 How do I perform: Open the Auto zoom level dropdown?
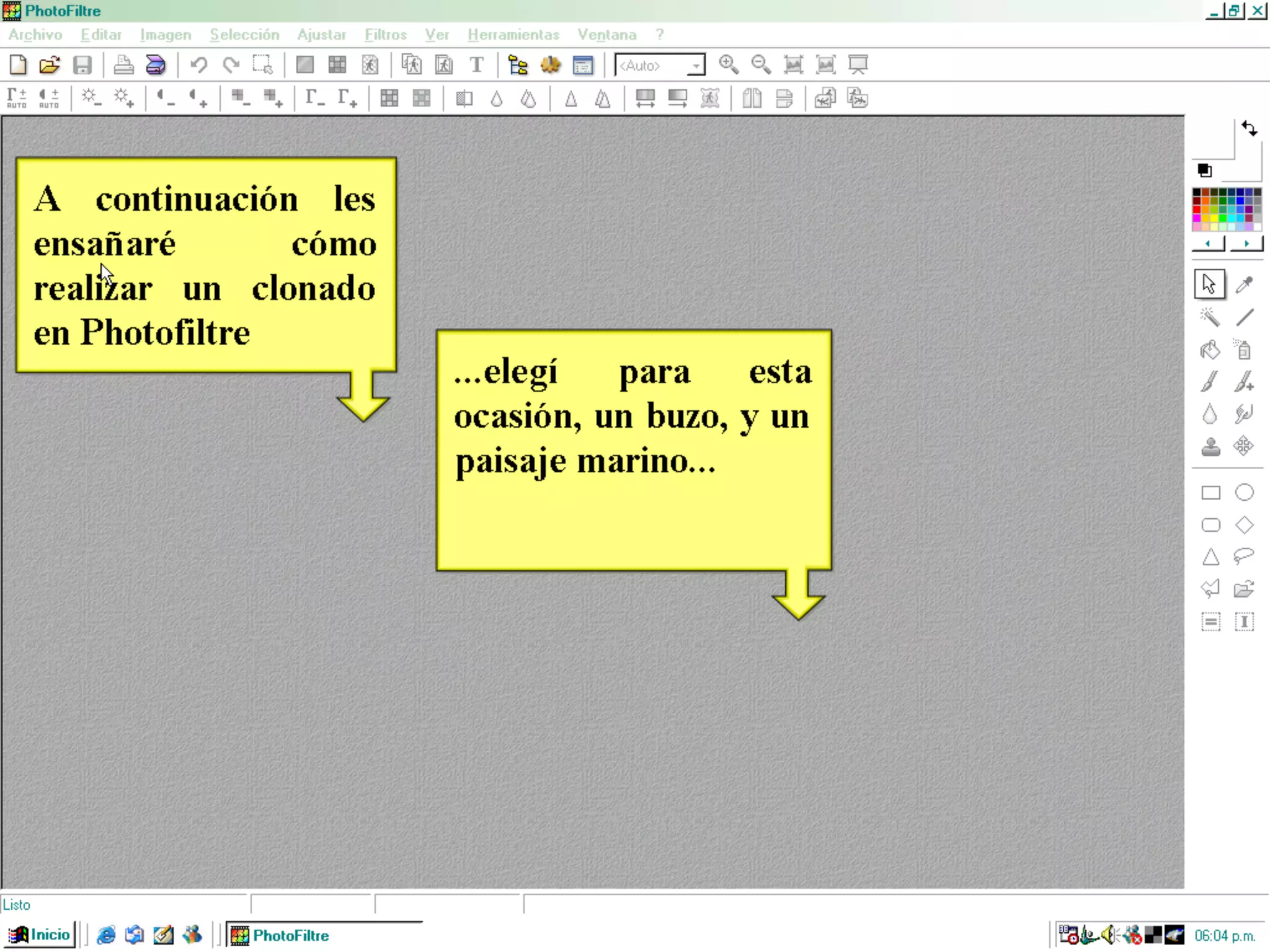[696, 66]
